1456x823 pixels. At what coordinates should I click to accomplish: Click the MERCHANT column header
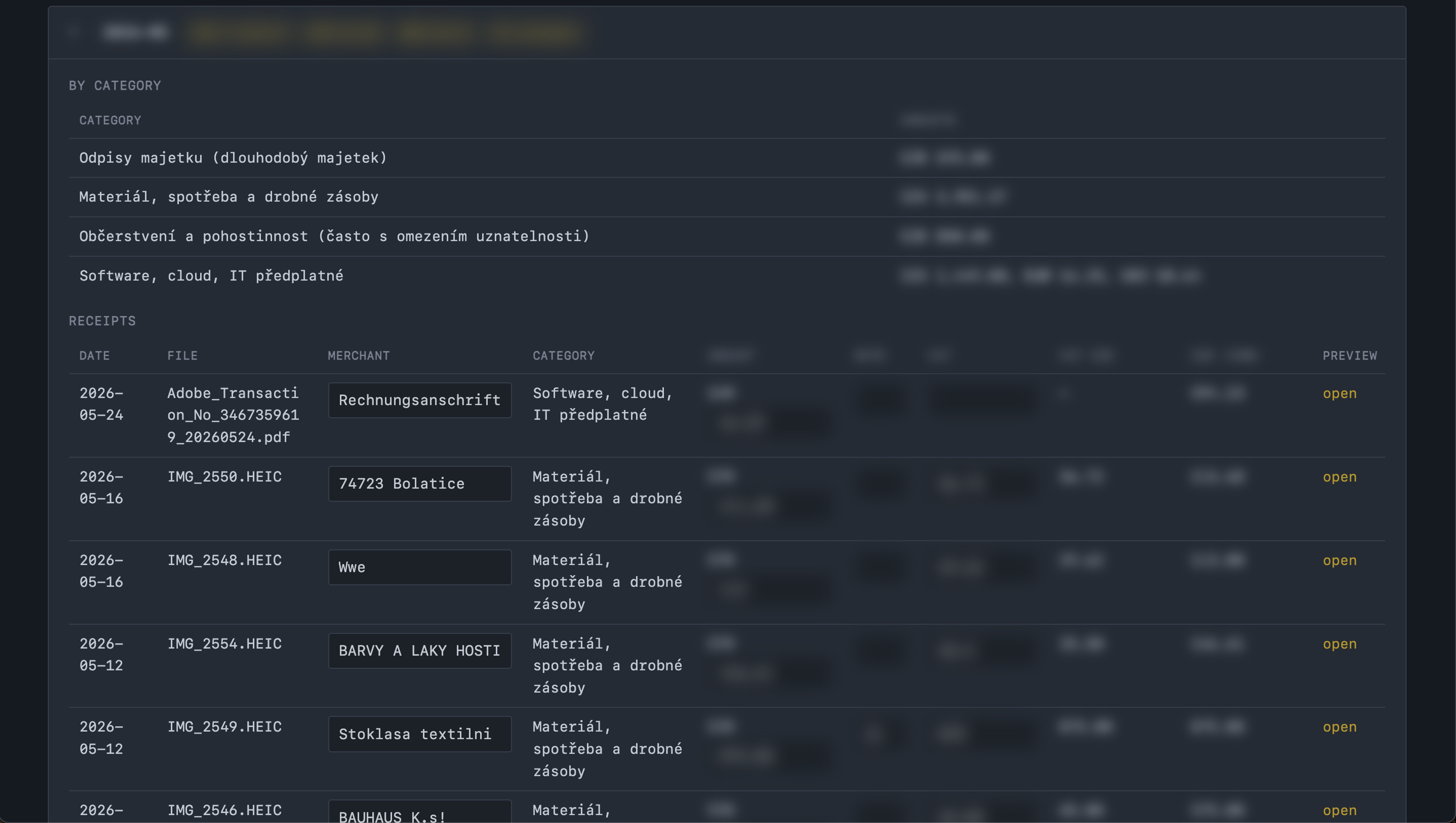pos(359,356)
